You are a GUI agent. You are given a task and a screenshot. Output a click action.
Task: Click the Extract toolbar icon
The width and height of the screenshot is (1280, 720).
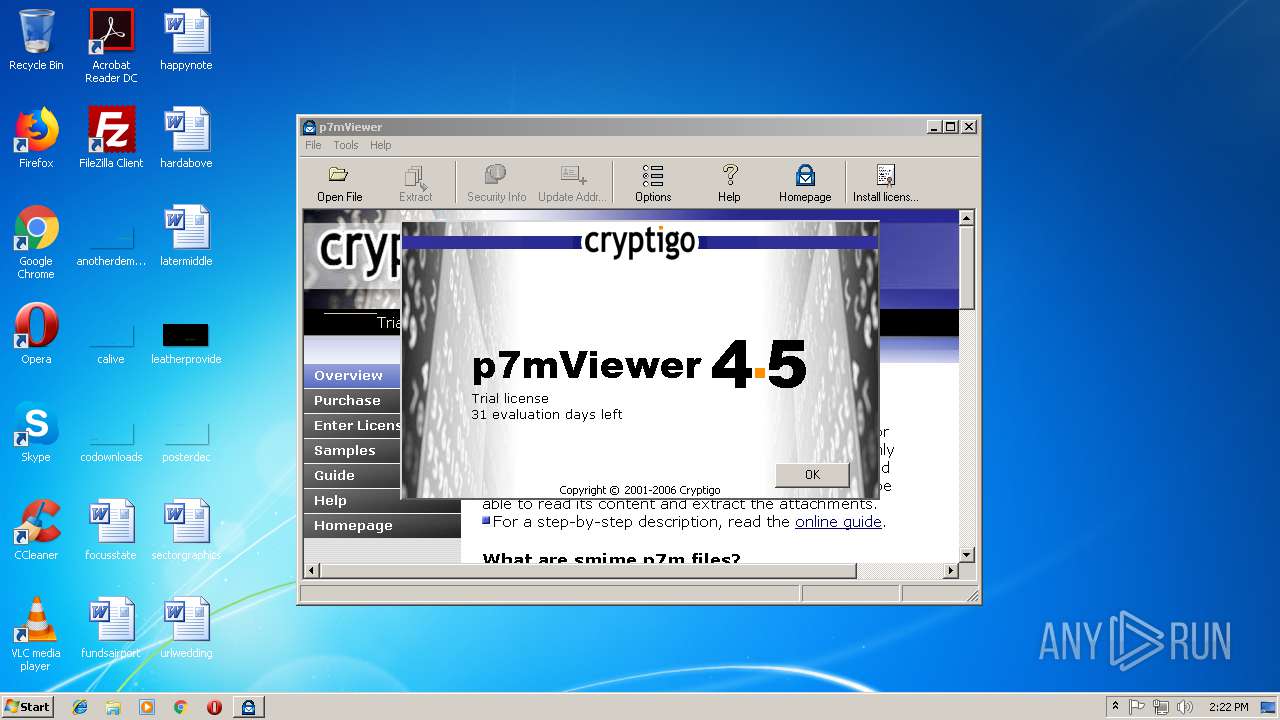[x=415, y=184]
